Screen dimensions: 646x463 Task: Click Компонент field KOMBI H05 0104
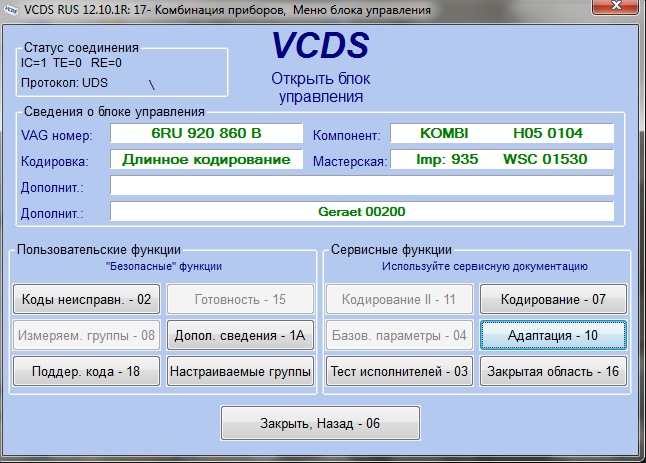click(502, 133)
